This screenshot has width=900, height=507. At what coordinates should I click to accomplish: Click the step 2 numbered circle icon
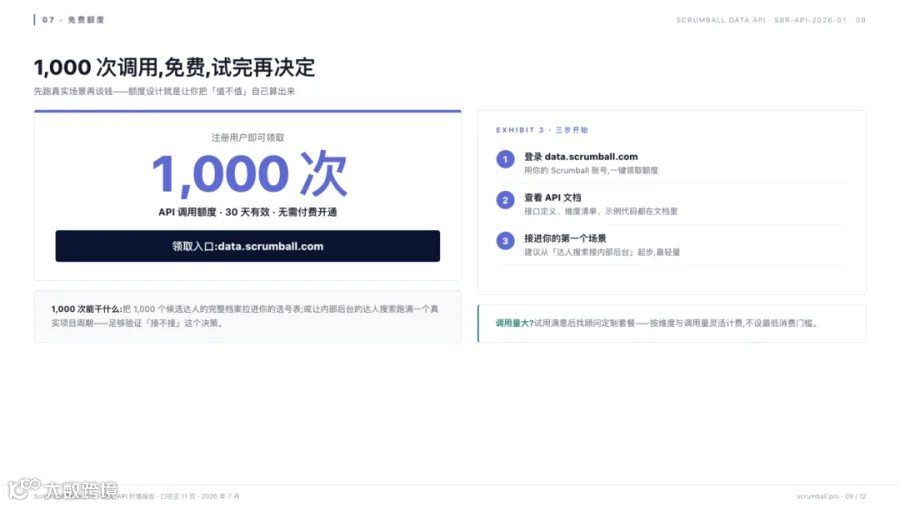click(x=505, y=200)
